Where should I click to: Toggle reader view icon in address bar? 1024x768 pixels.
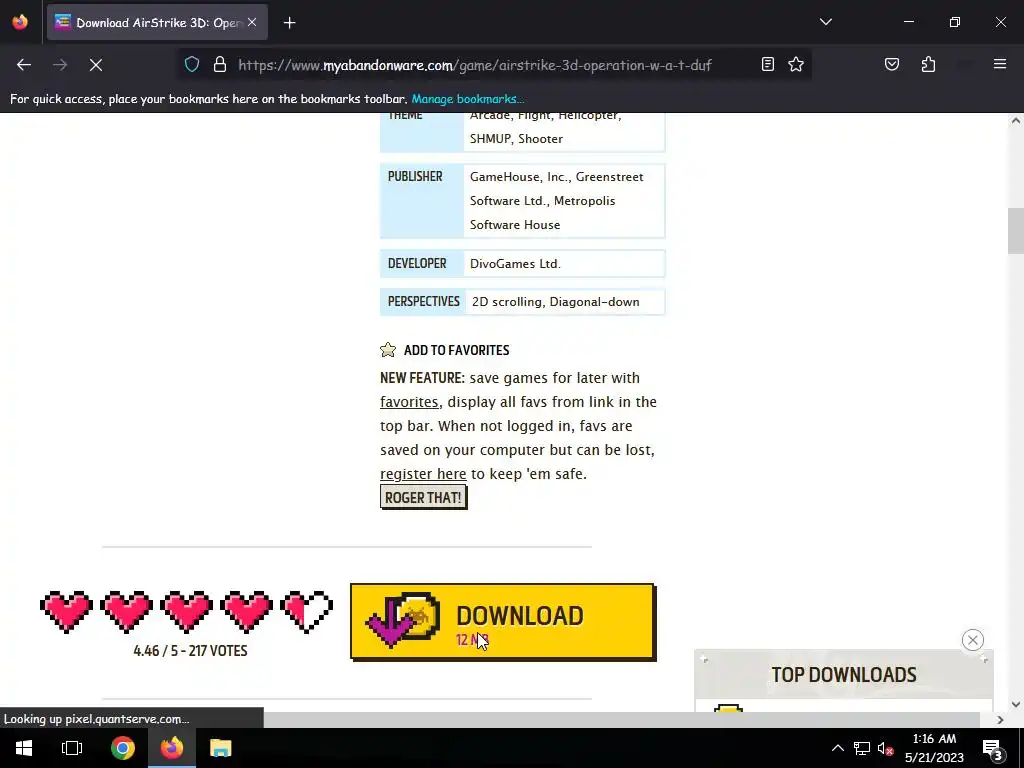click(768, 65)
